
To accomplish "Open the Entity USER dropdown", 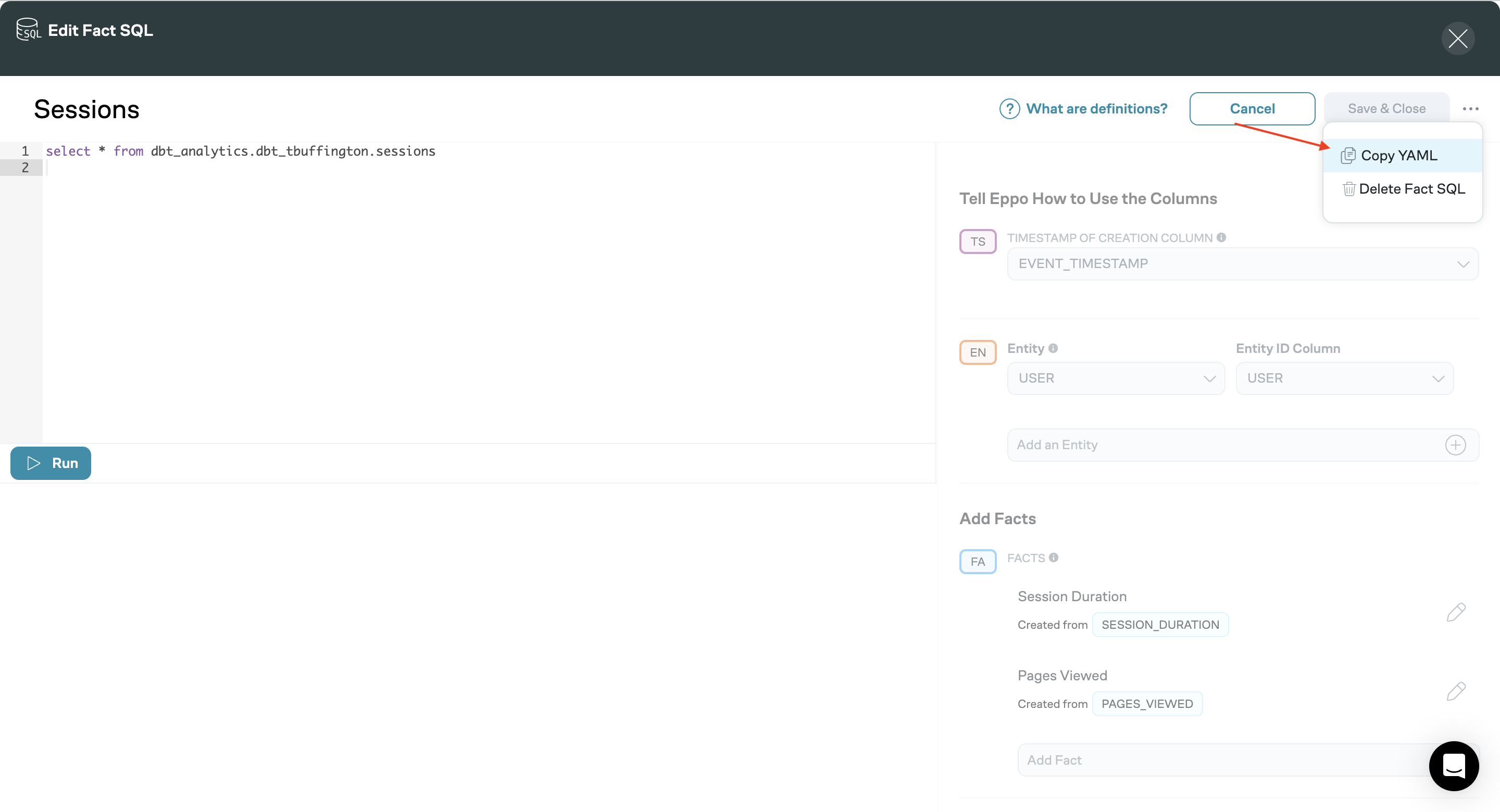I will 1116,378.
